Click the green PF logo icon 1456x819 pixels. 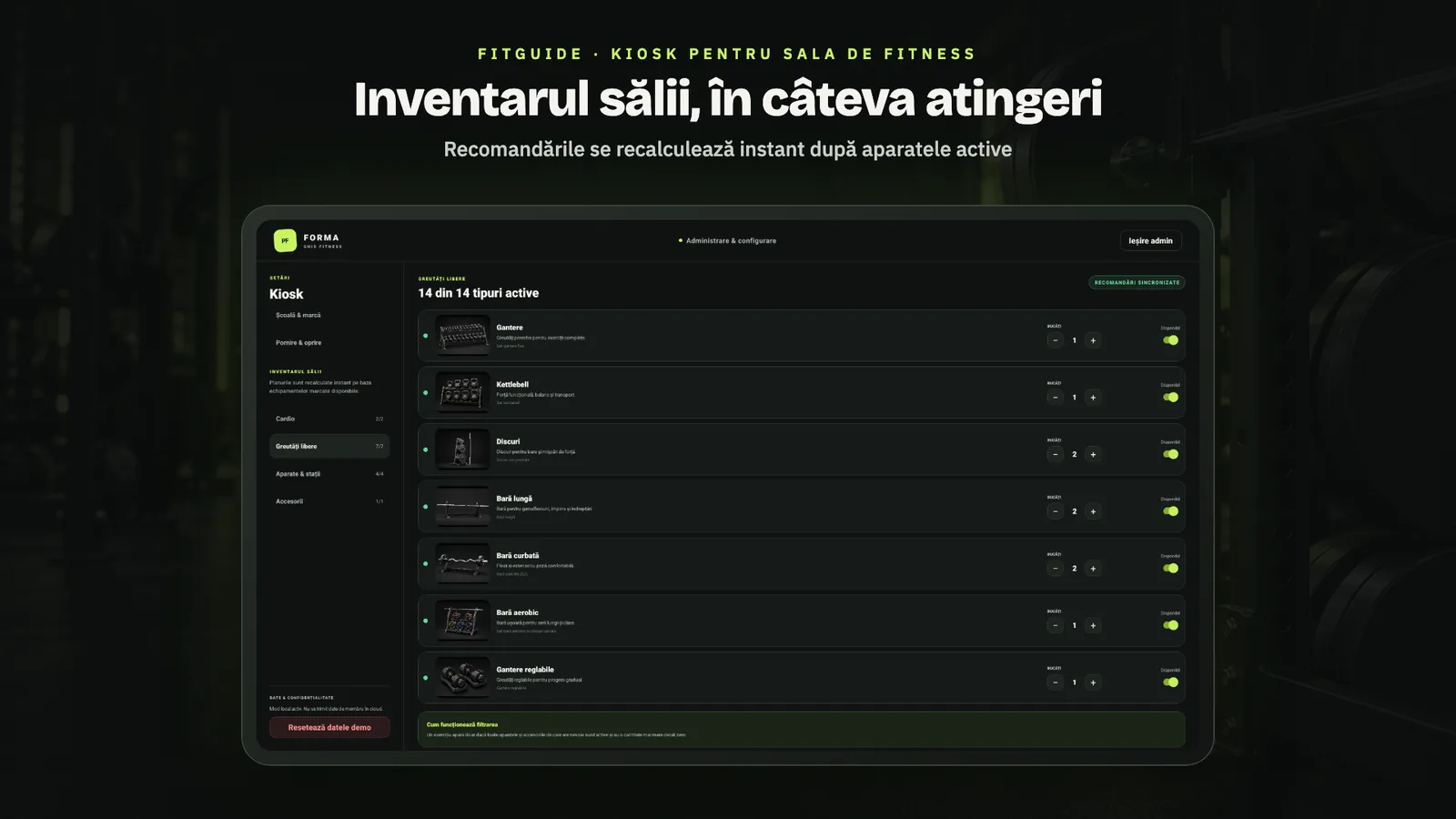coord(285,240)
